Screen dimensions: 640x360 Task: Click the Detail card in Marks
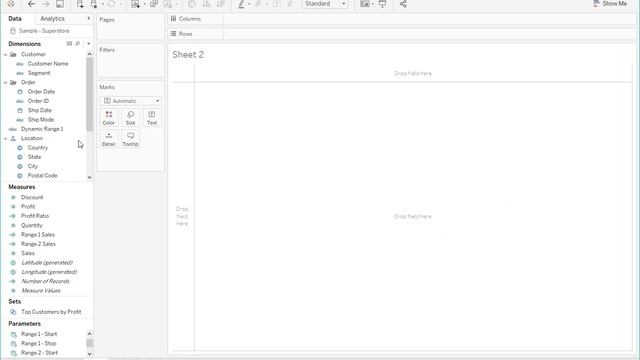point(109,139)
